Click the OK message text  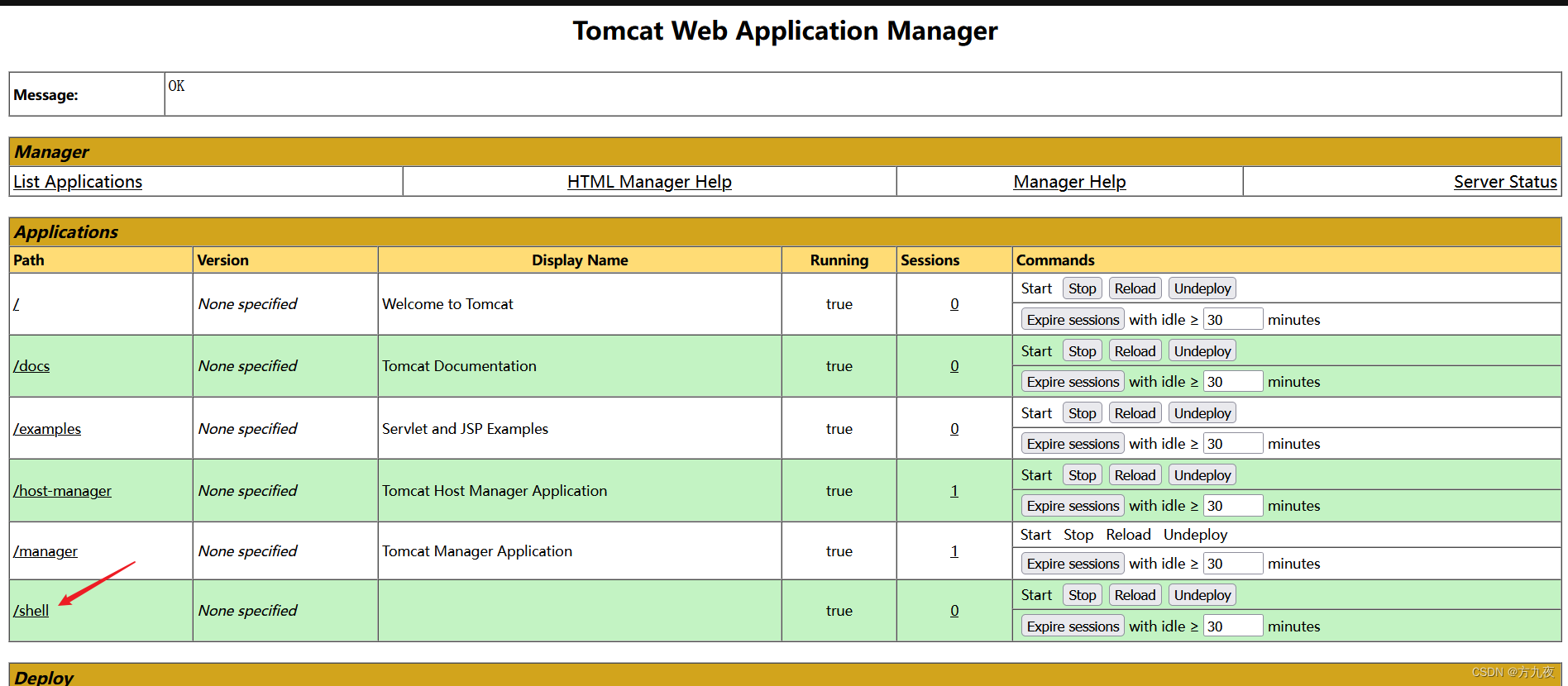(176, 86)
